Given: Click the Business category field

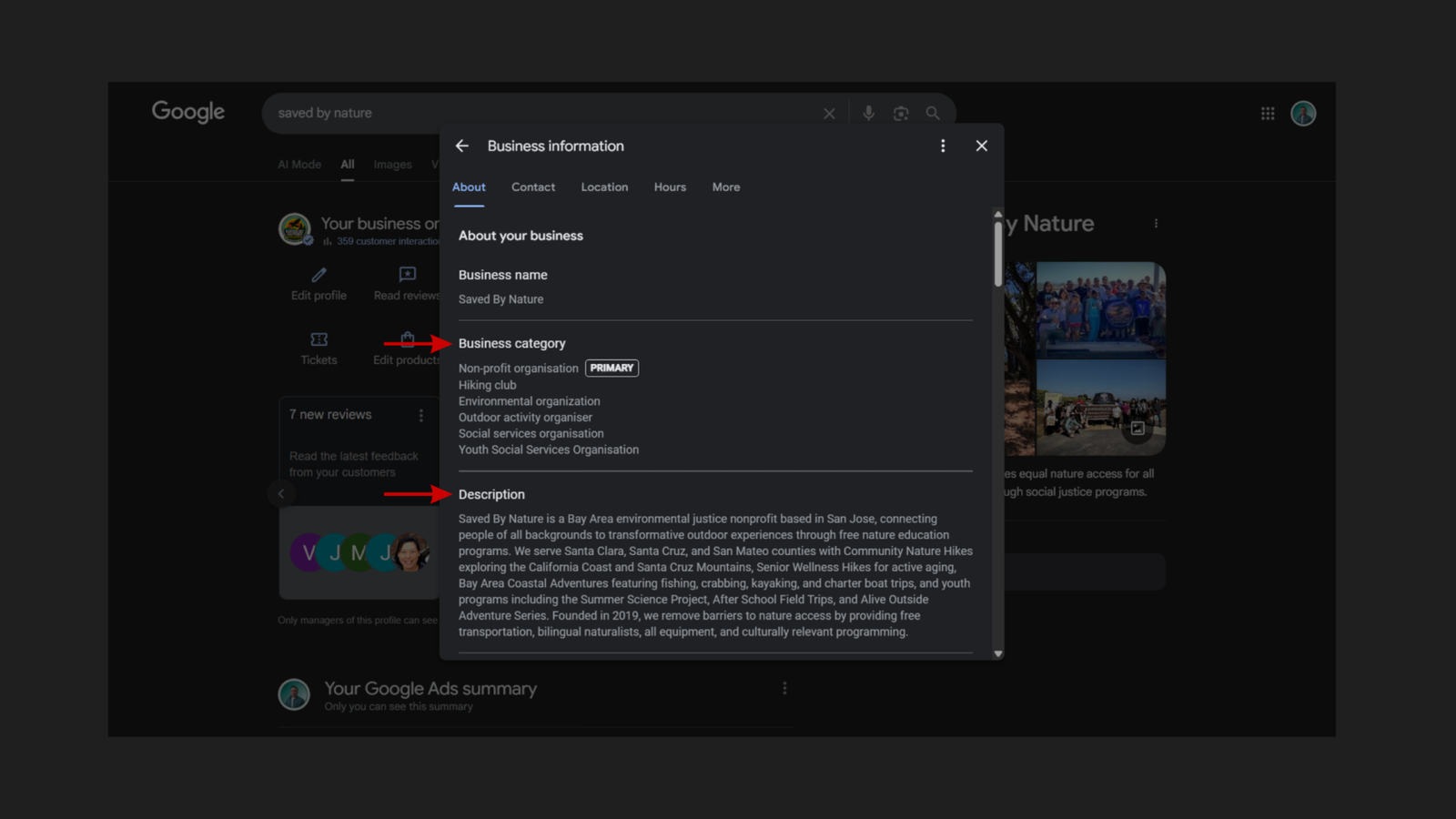Looking at the screenshot, I should pos(512,343).
